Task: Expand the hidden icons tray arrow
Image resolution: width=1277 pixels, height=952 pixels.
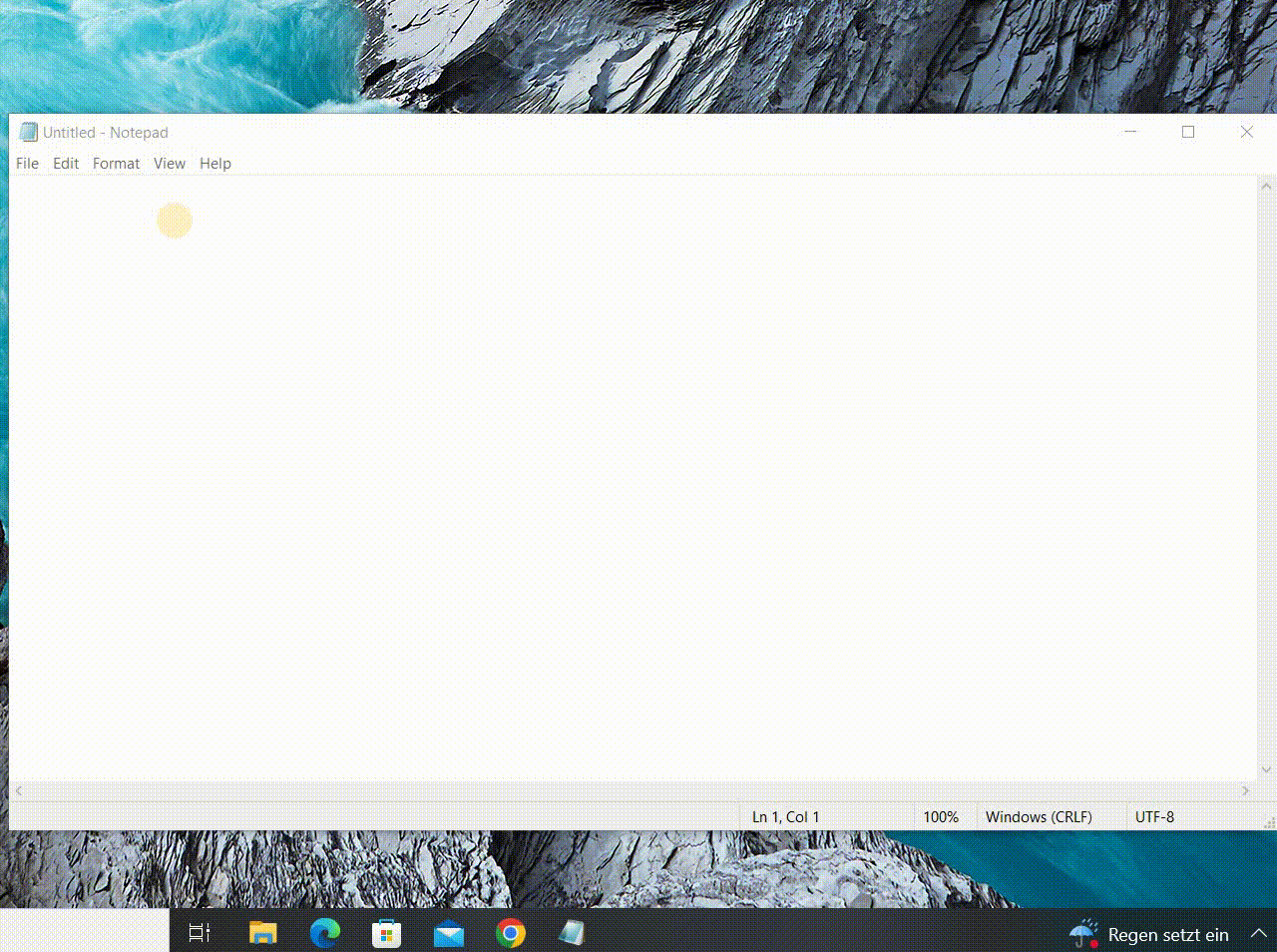Action: [1258, 934]
